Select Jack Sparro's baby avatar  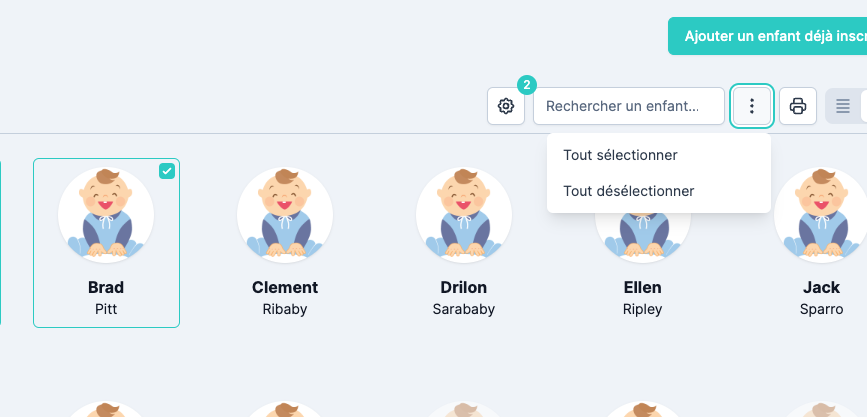[821, 215]
